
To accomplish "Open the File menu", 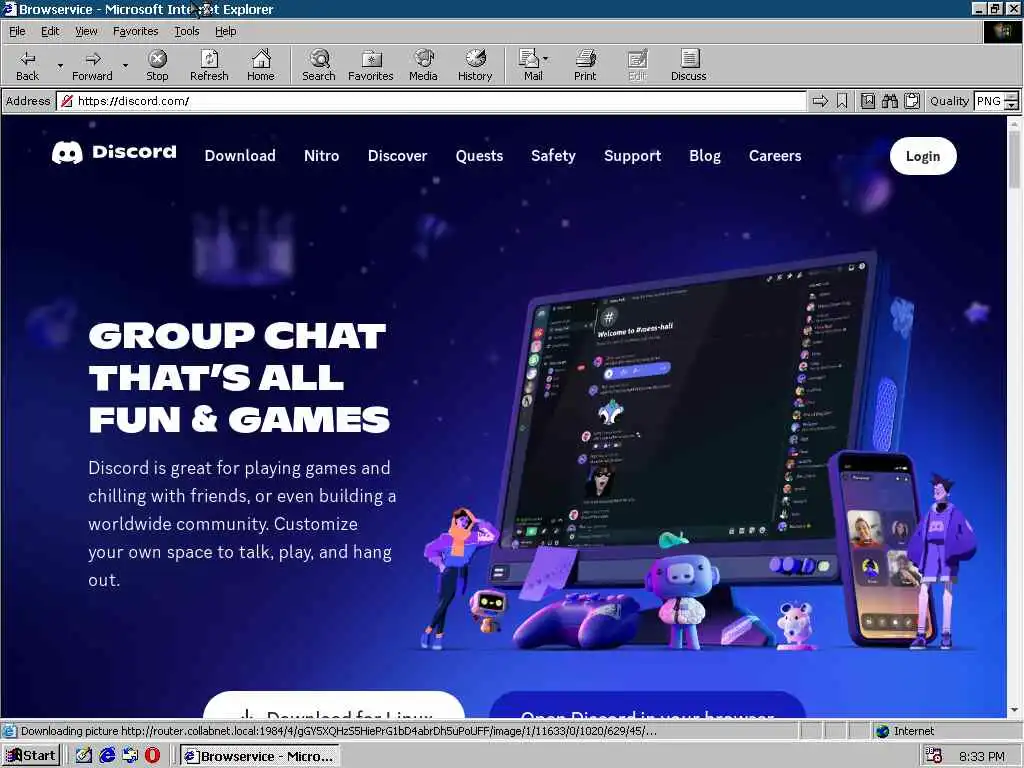I will [x=17, y=31].
